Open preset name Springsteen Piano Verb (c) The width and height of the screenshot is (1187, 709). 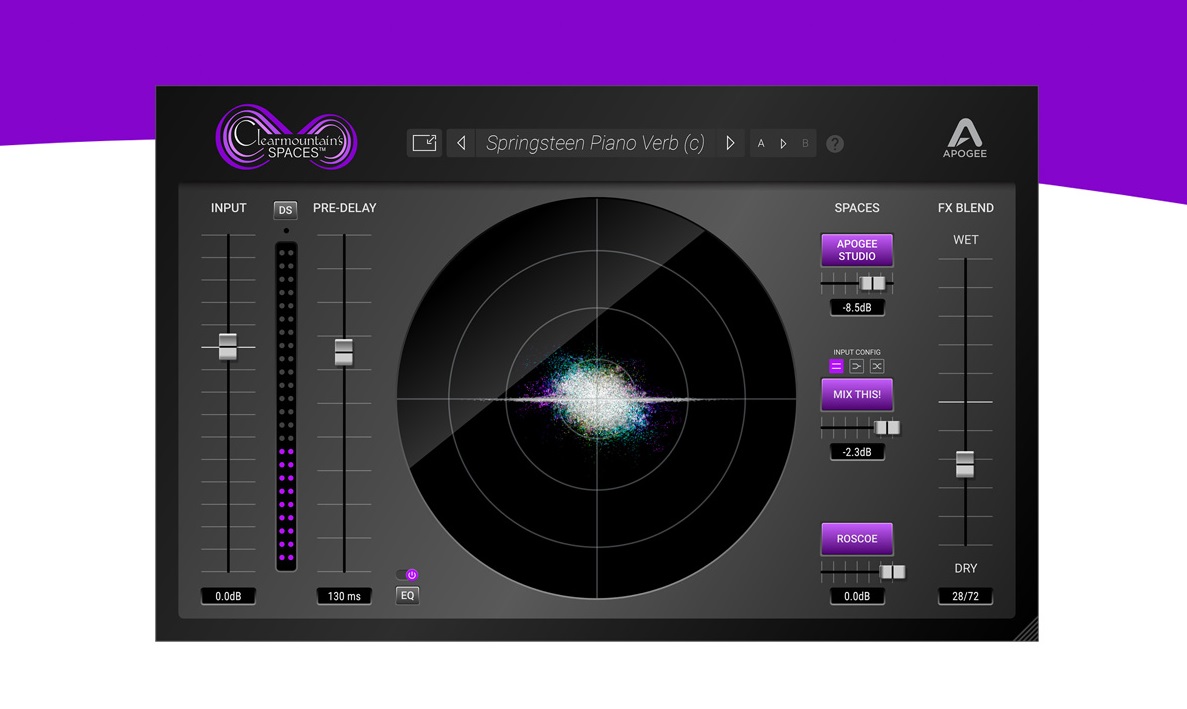[x=595, y=143]
